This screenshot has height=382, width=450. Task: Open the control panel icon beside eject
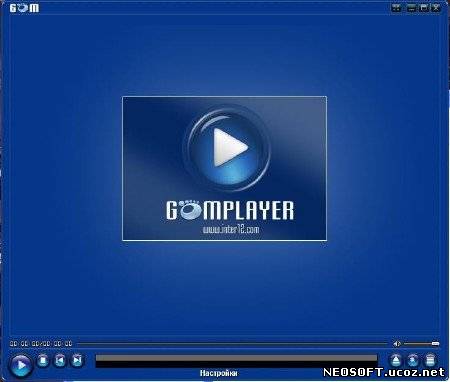(413, 360)
